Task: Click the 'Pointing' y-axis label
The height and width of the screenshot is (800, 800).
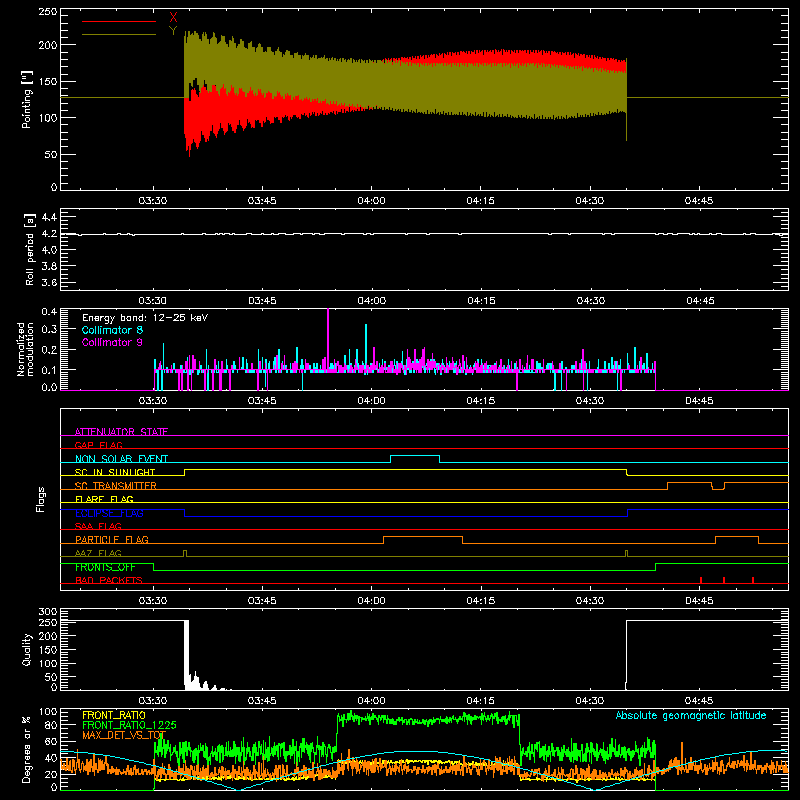Action: (27, 99)
